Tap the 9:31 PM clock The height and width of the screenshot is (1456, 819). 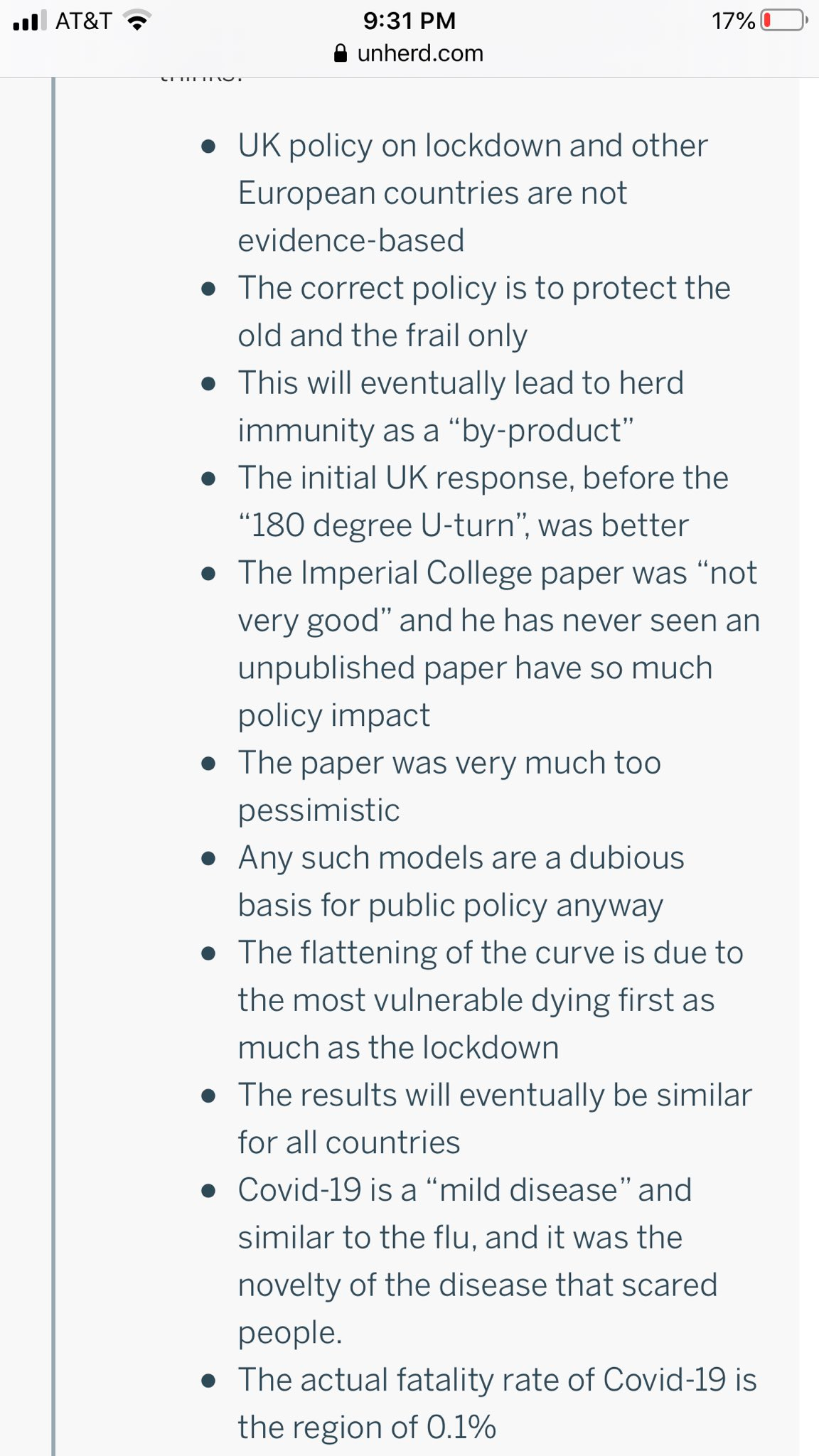pyautogui.click(x=409, y=21)
